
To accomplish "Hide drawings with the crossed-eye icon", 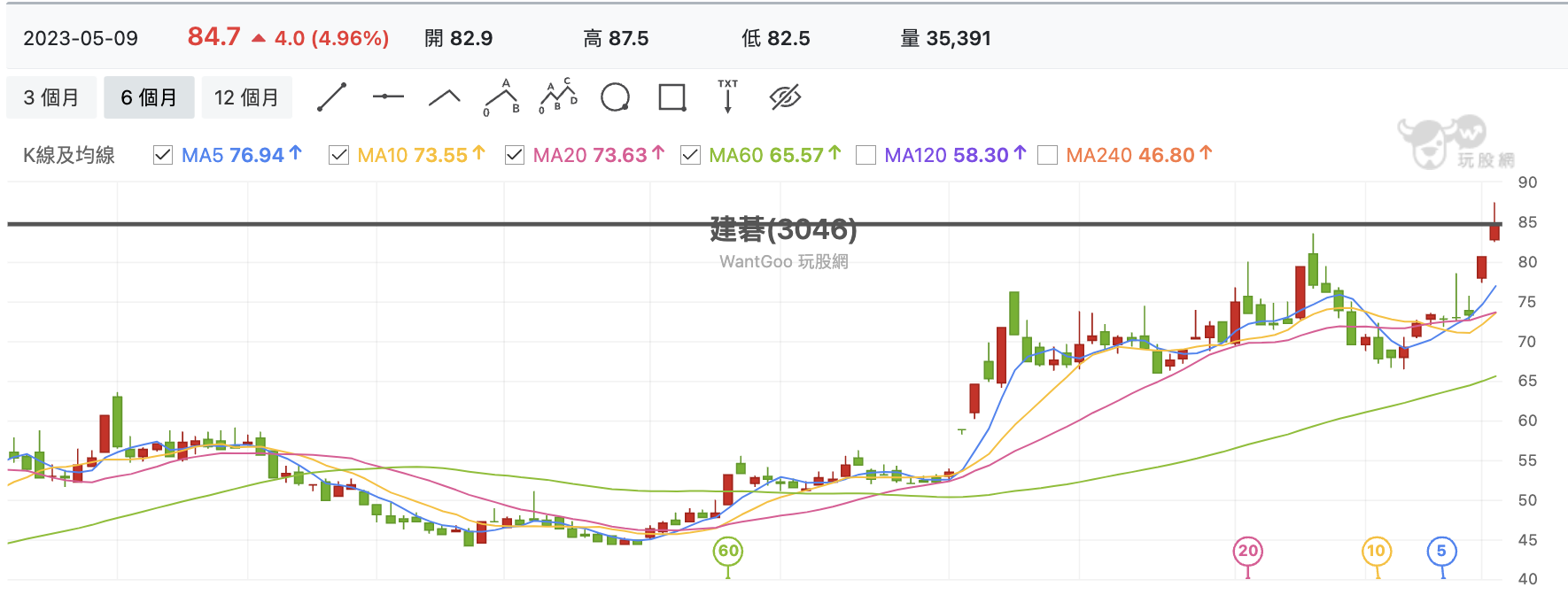I will click(x=785, y=97).
